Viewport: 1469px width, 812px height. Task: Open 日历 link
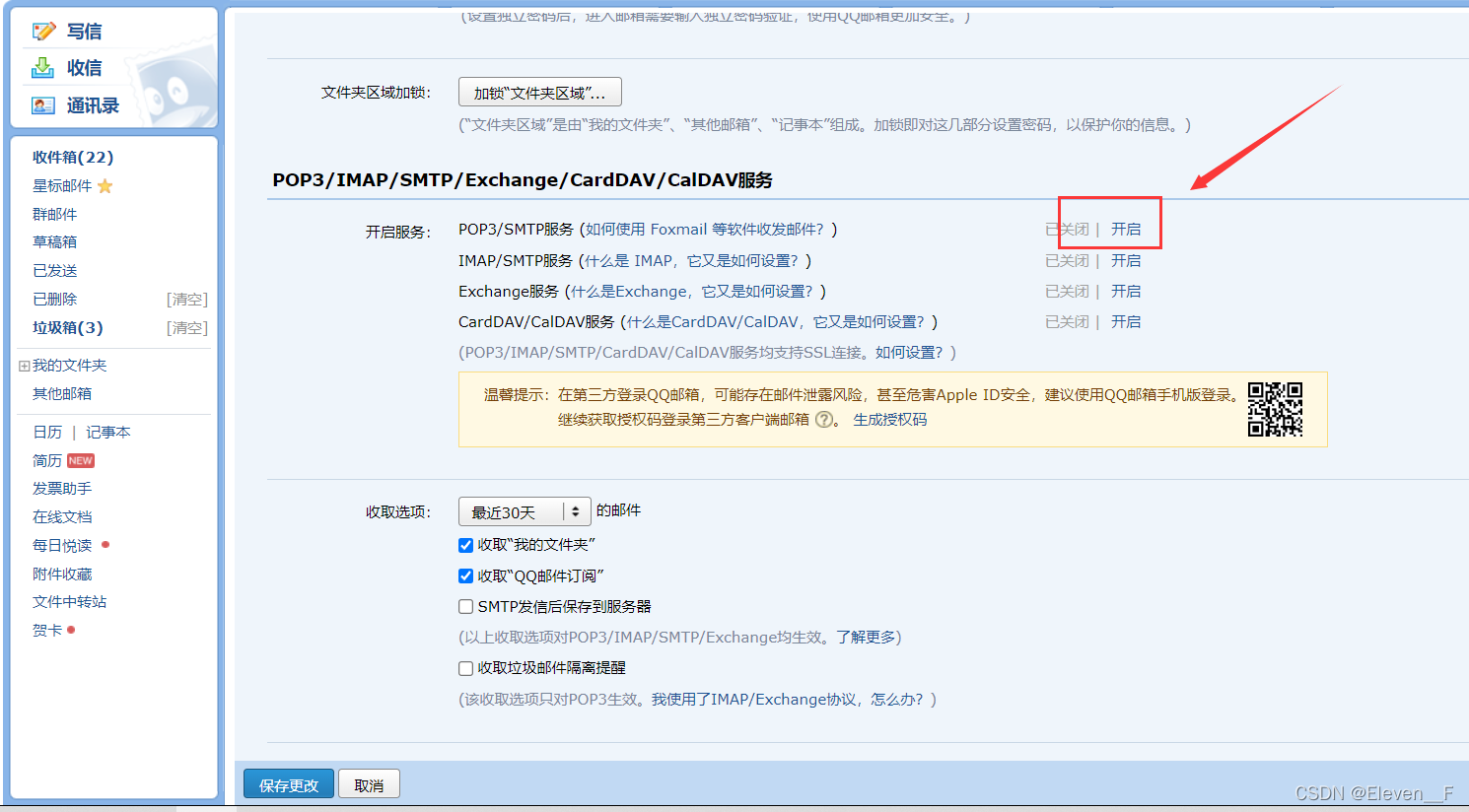click(x=47, y=433)
